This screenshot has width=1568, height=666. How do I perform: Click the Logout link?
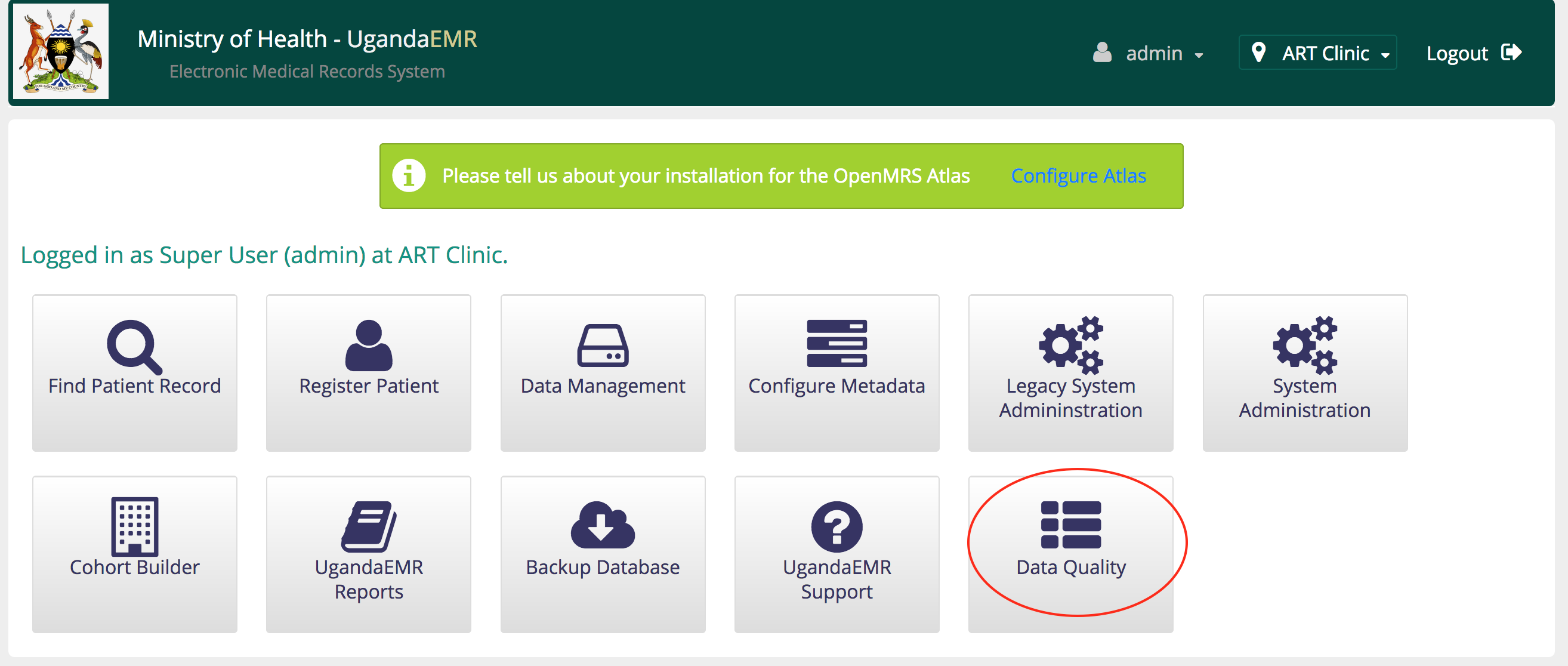click(x=1456, y=54)
